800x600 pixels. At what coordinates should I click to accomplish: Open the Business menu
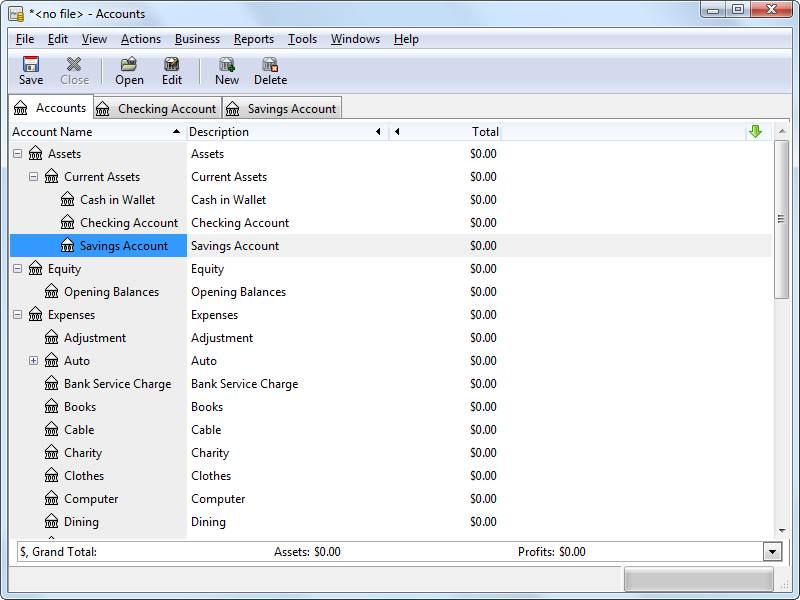[x=197, y=39]
